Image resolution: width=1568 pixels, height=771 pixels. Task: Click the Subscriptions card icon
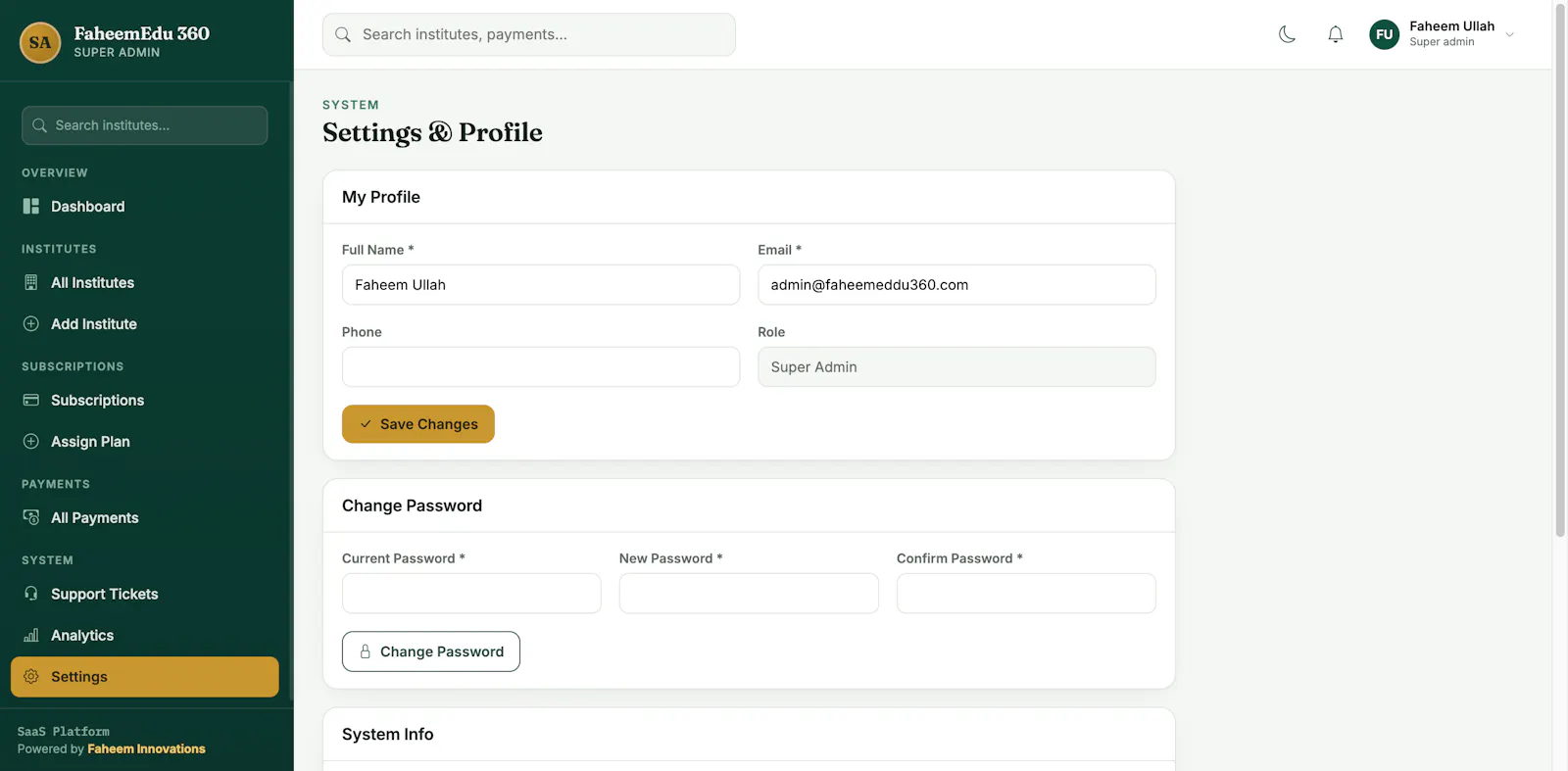point(31,401)
